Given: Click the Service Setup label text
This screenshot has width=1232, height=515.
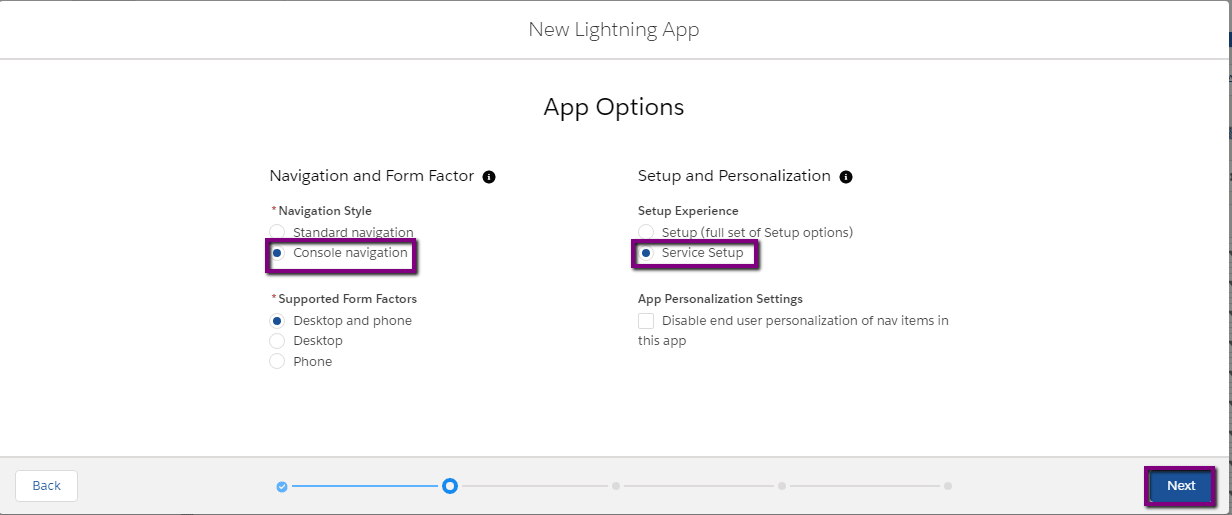Looking at the screenshot, I should click(x=702, y=253).
